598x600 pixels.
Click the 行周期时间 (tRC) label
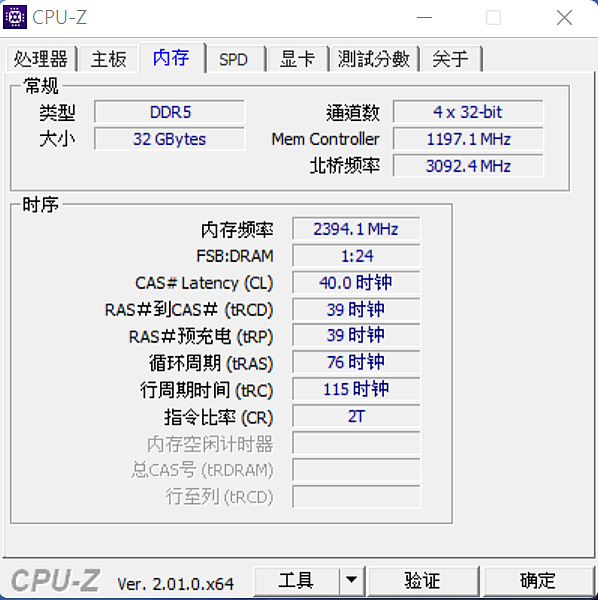[206, 390]
